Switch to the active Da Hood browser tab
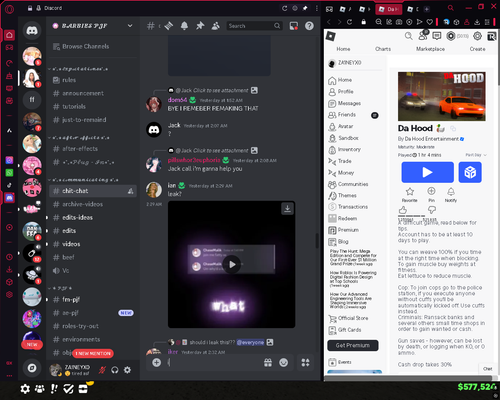The width and height of the screenshot is (500, 400). (x=389, y=9)
